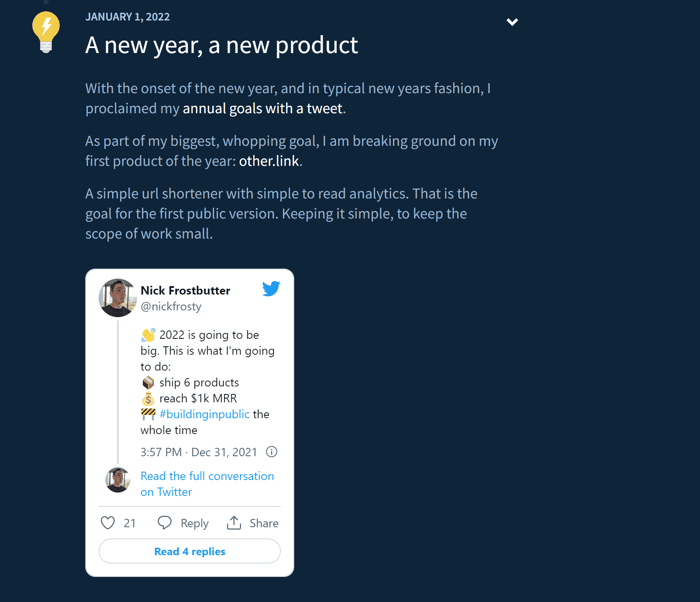
Task: Click the yellow lightbulb milestone icon
Action: point(46,32)
